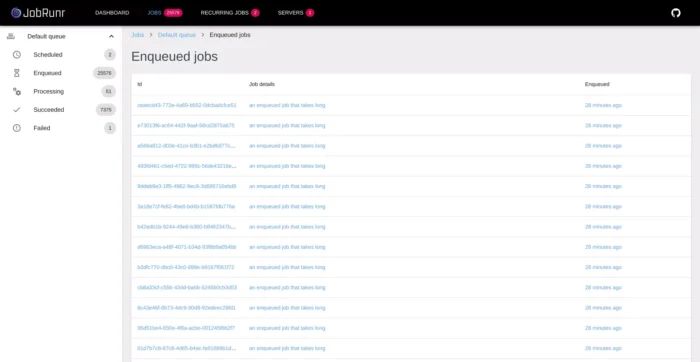Select the Scheduled clock icon
Image resolution: width=700 pixels, height=362 pixels.
click(17, 55)
